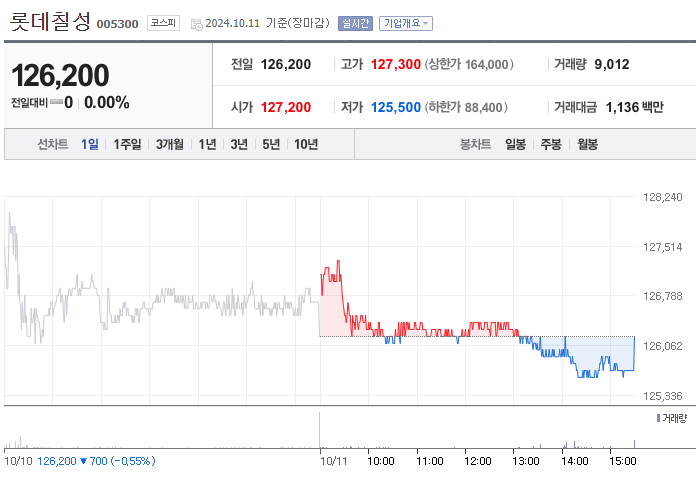Viewport: 696px width, 481px height.
Task: Click the 저가 value 125,500
Action: (x=395, y=107)
